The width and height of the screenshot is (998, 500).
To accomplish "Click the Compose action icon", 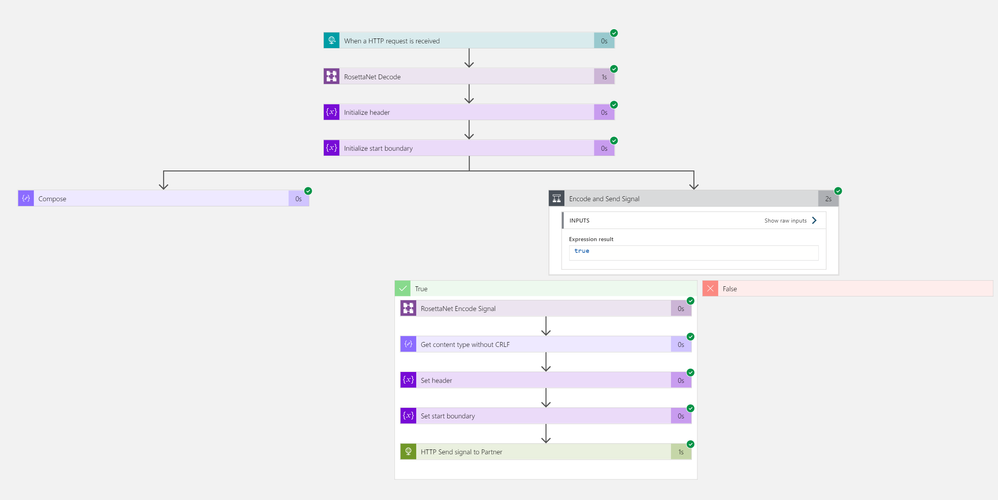I will [26, 199].
